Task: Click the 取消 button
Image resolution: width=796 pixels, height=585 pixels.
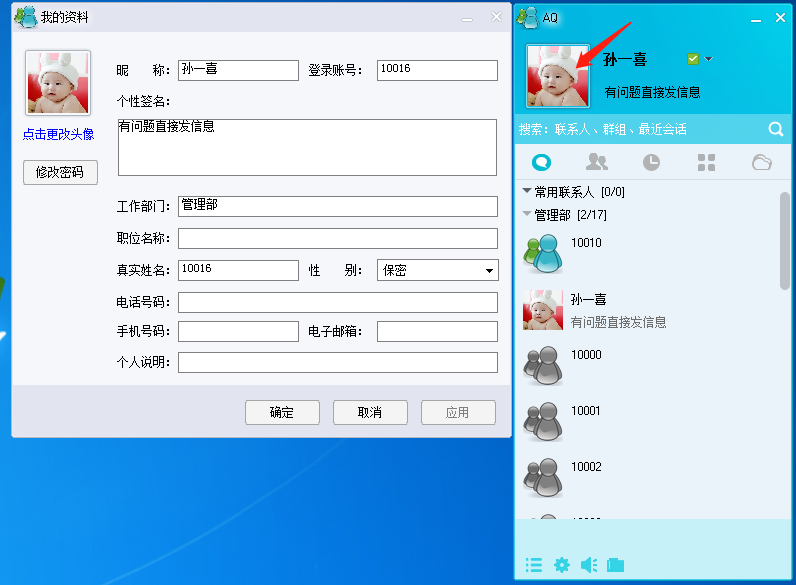Action: 370,412
